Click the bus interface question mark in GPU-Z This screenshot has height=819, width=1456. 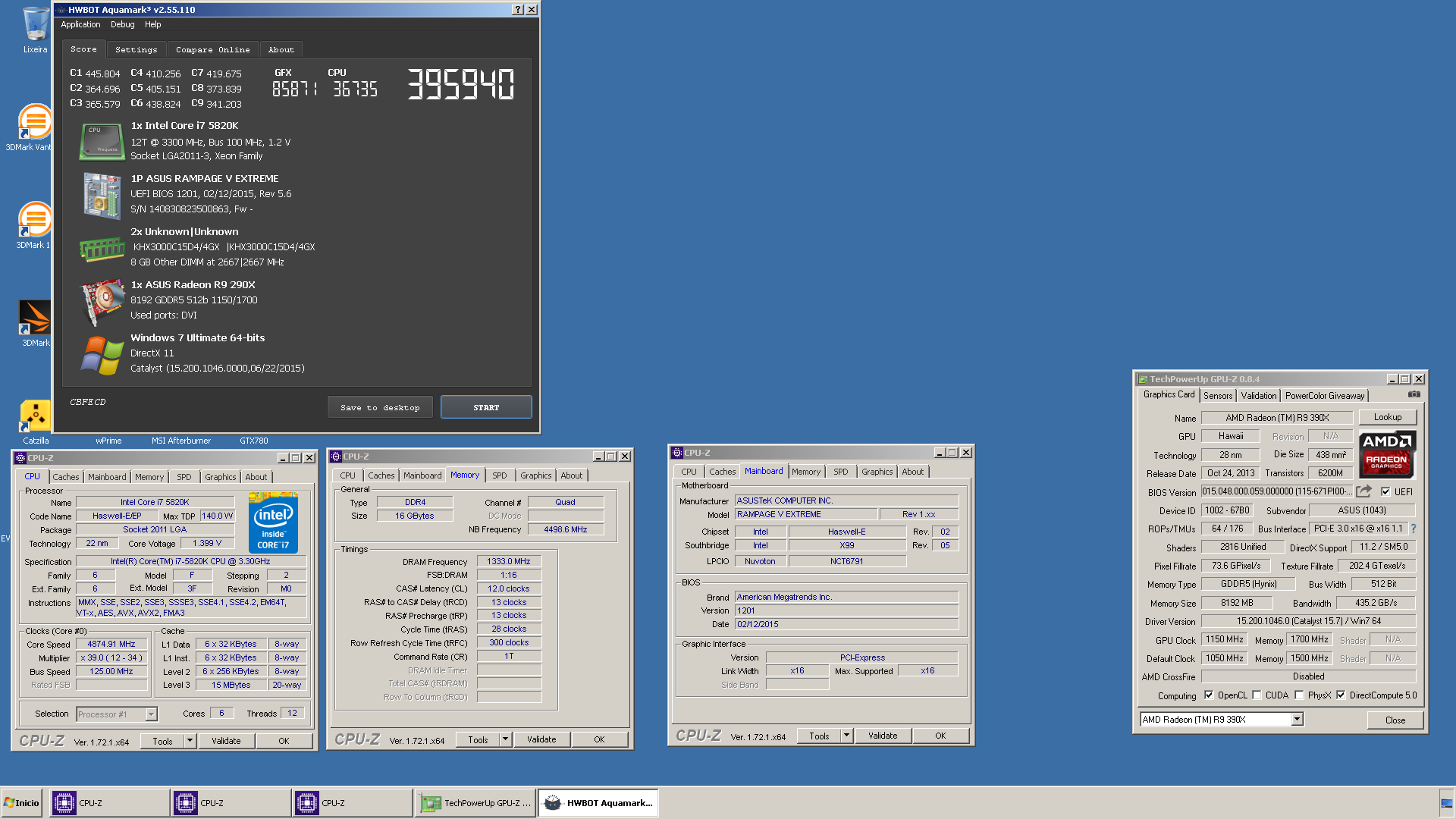[x=1414, y=529]
